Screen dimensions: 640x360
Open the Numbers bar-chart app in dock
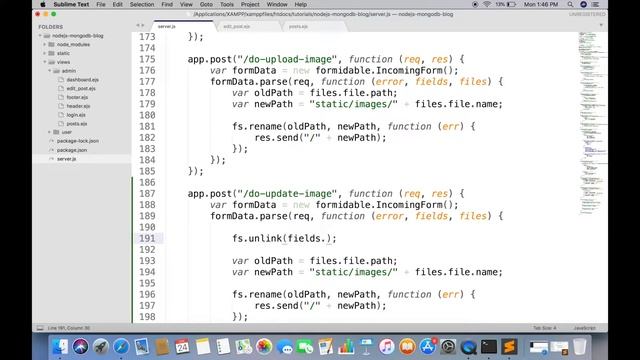(x=346, y=347)
